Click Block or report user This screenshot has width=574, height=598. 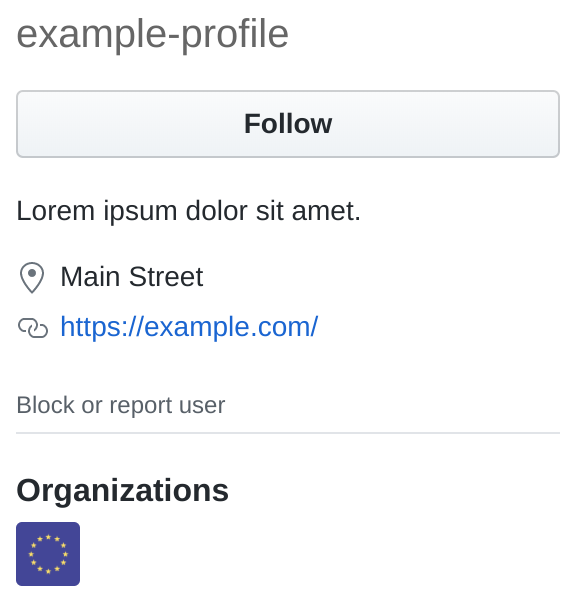coord(121,405)
